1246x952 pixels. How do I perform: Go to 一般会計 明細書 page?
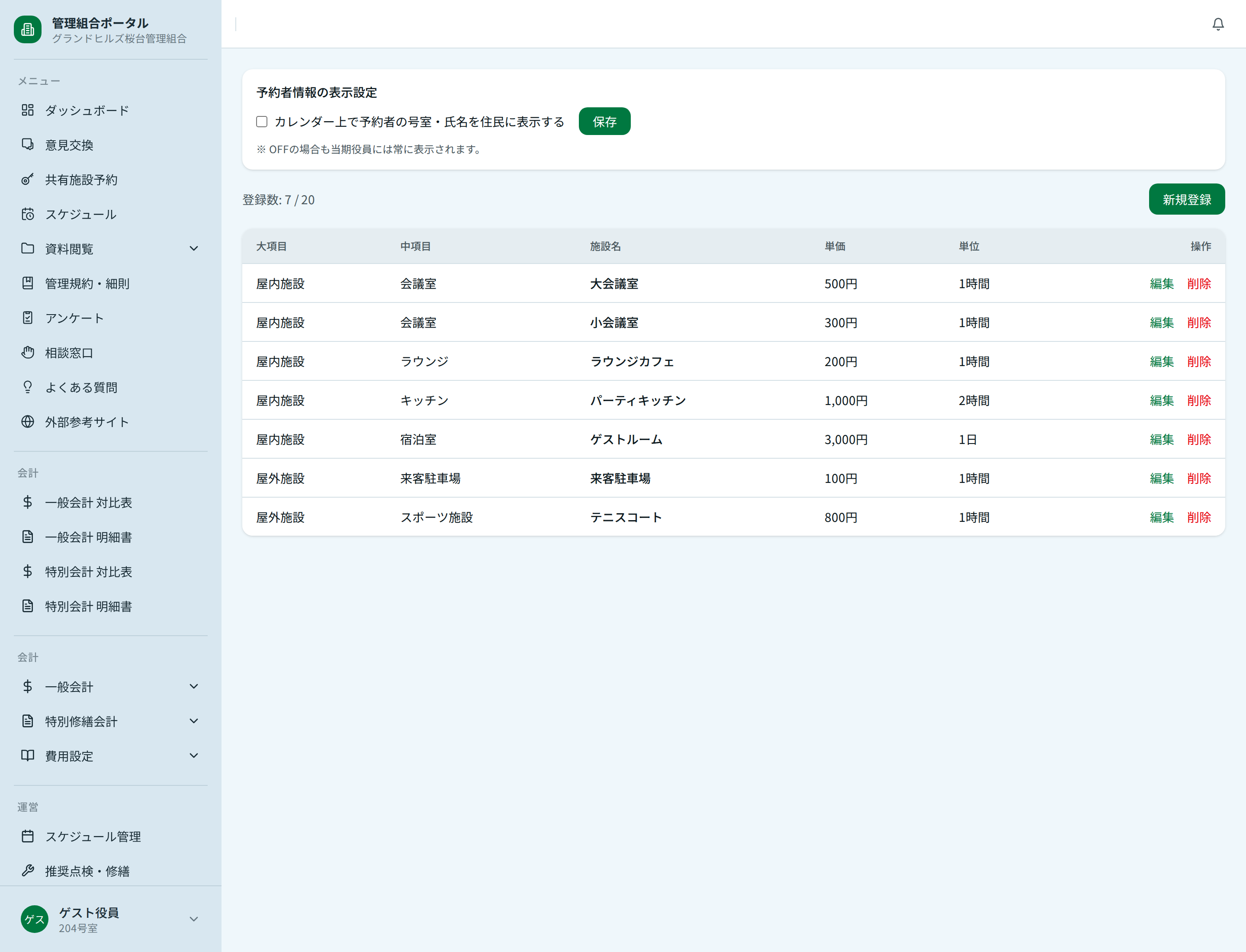(88, 537)
